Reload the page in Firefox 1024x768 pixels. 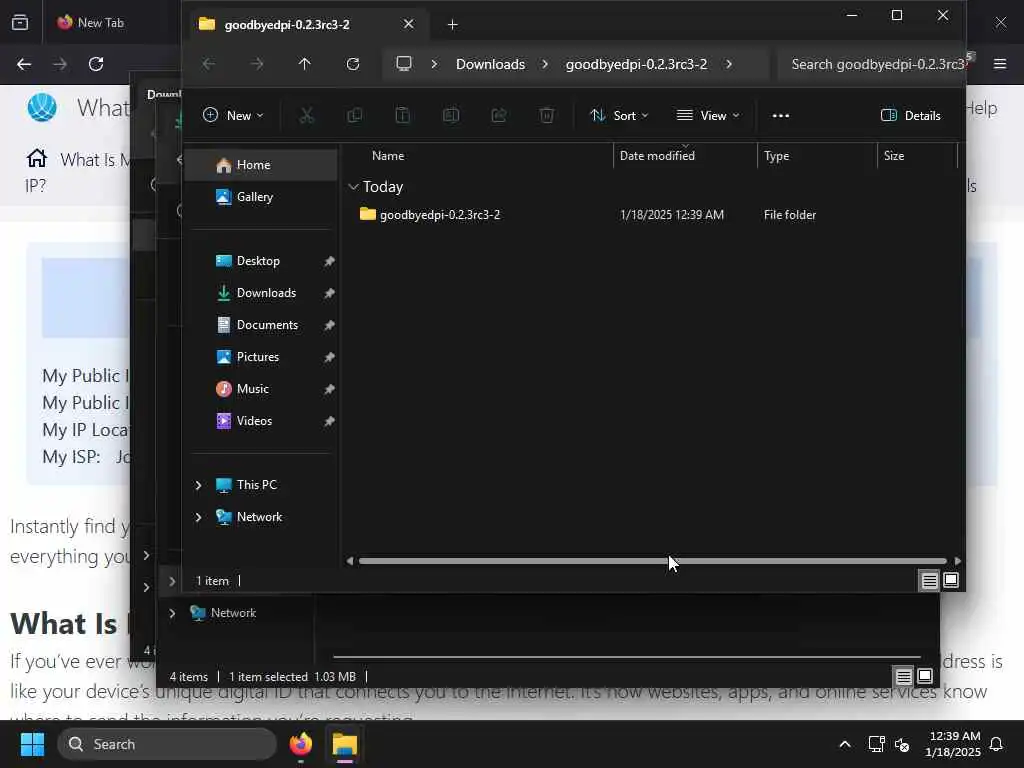(x=96, y=64)
